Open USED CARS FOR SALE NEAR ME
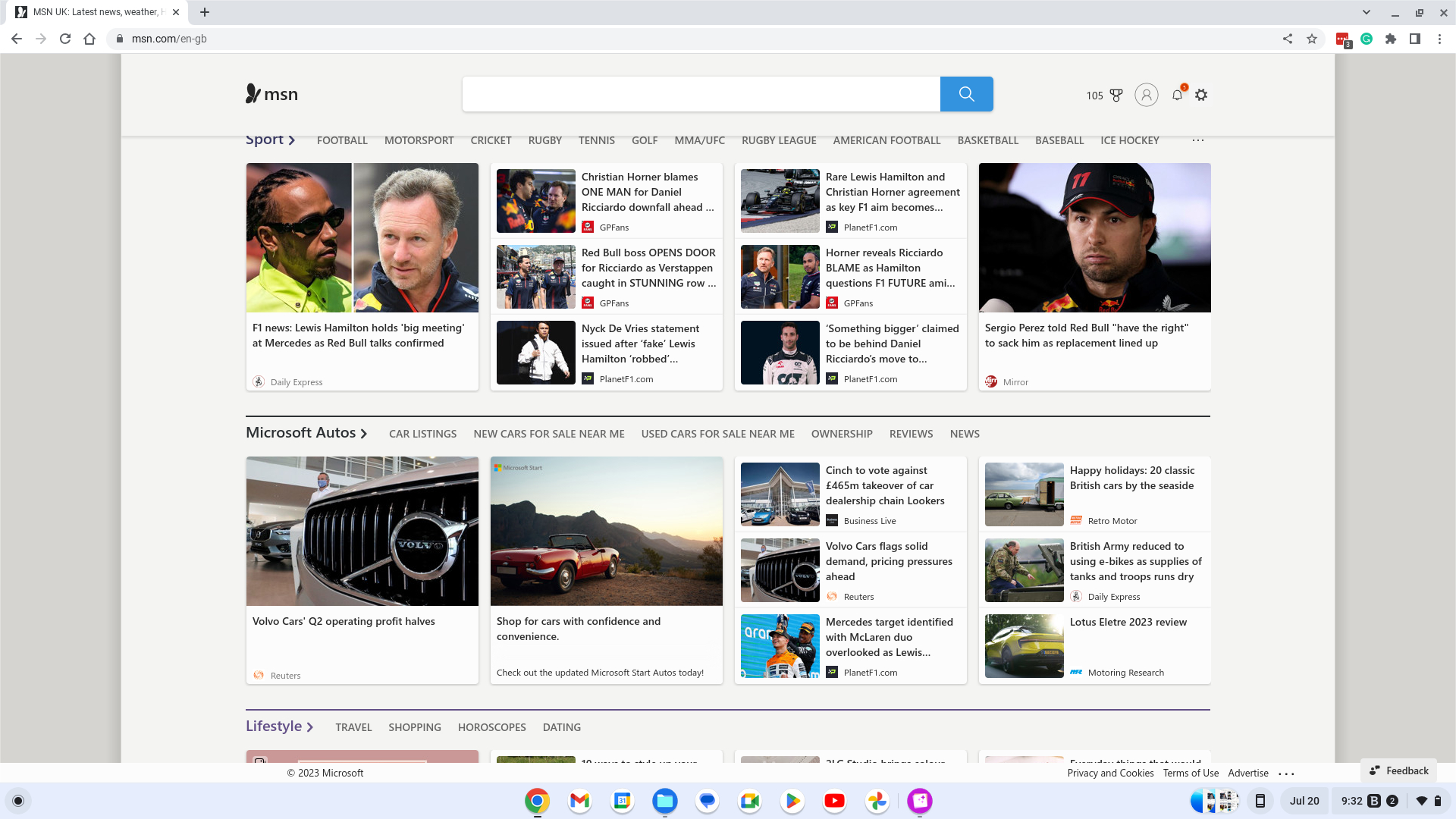 (x=717, y=434)
